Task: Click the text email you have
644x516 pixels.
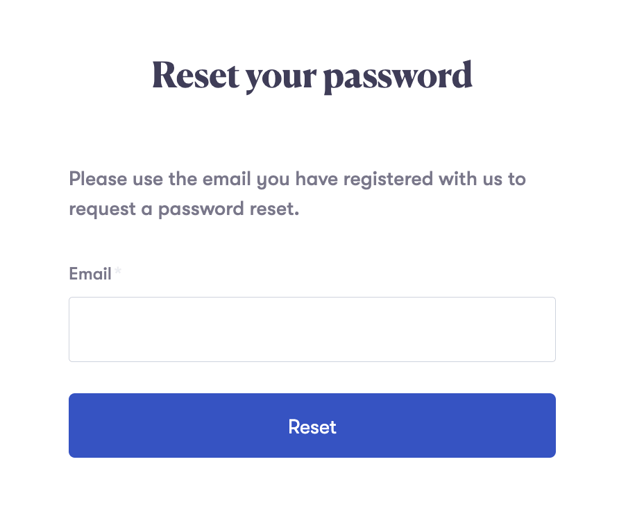Action: [x=270, y=180]
